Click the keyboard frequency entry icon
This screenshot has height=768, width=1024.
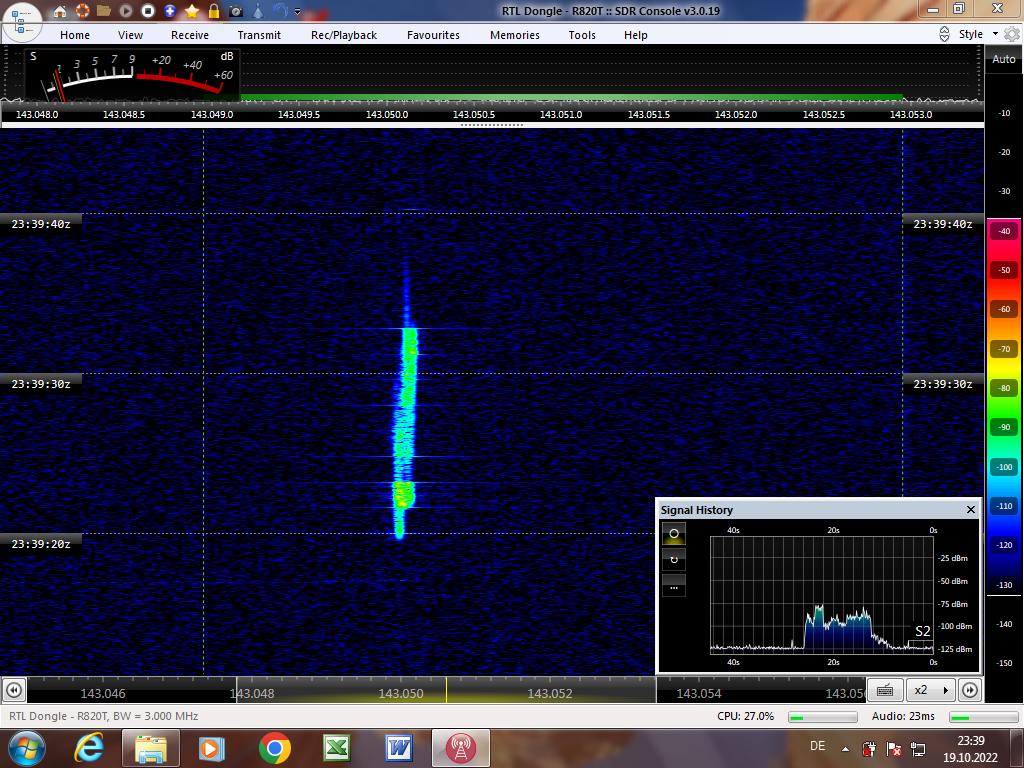tap(886, 690)
